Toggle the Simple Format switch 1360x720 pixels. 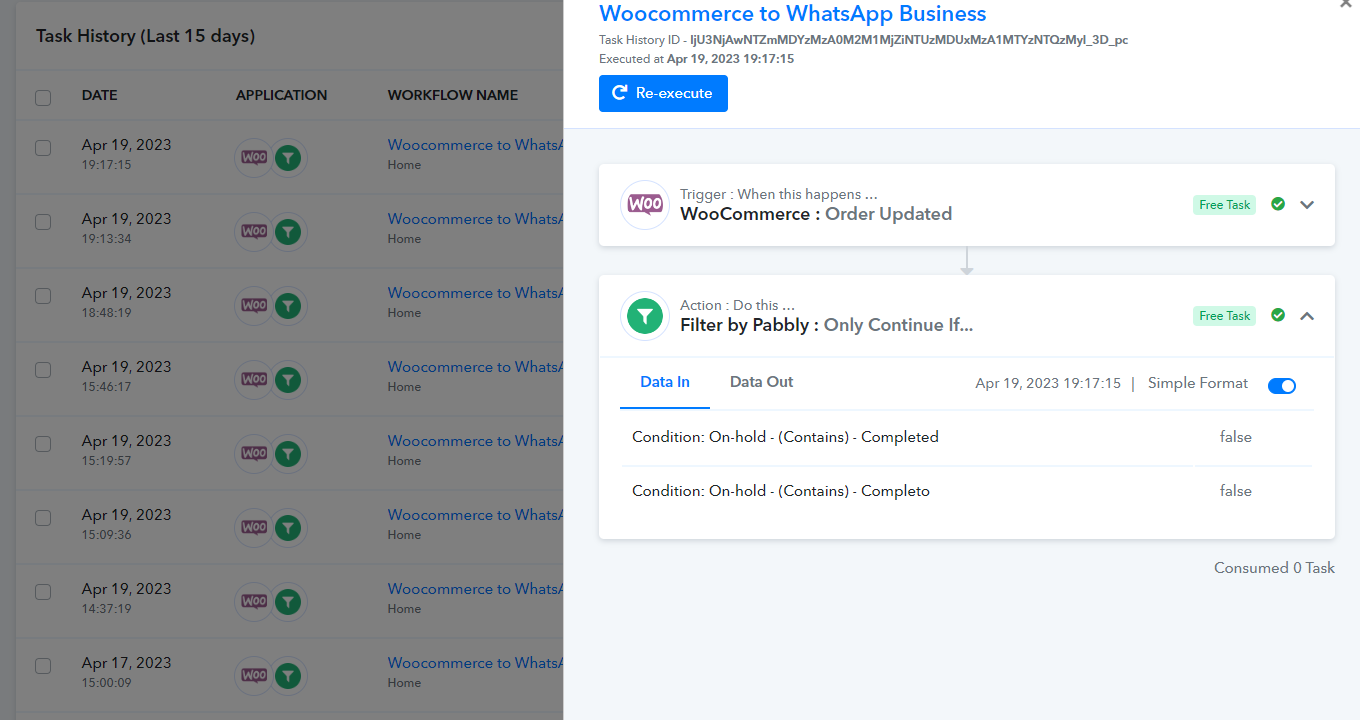coord(1282,386)
